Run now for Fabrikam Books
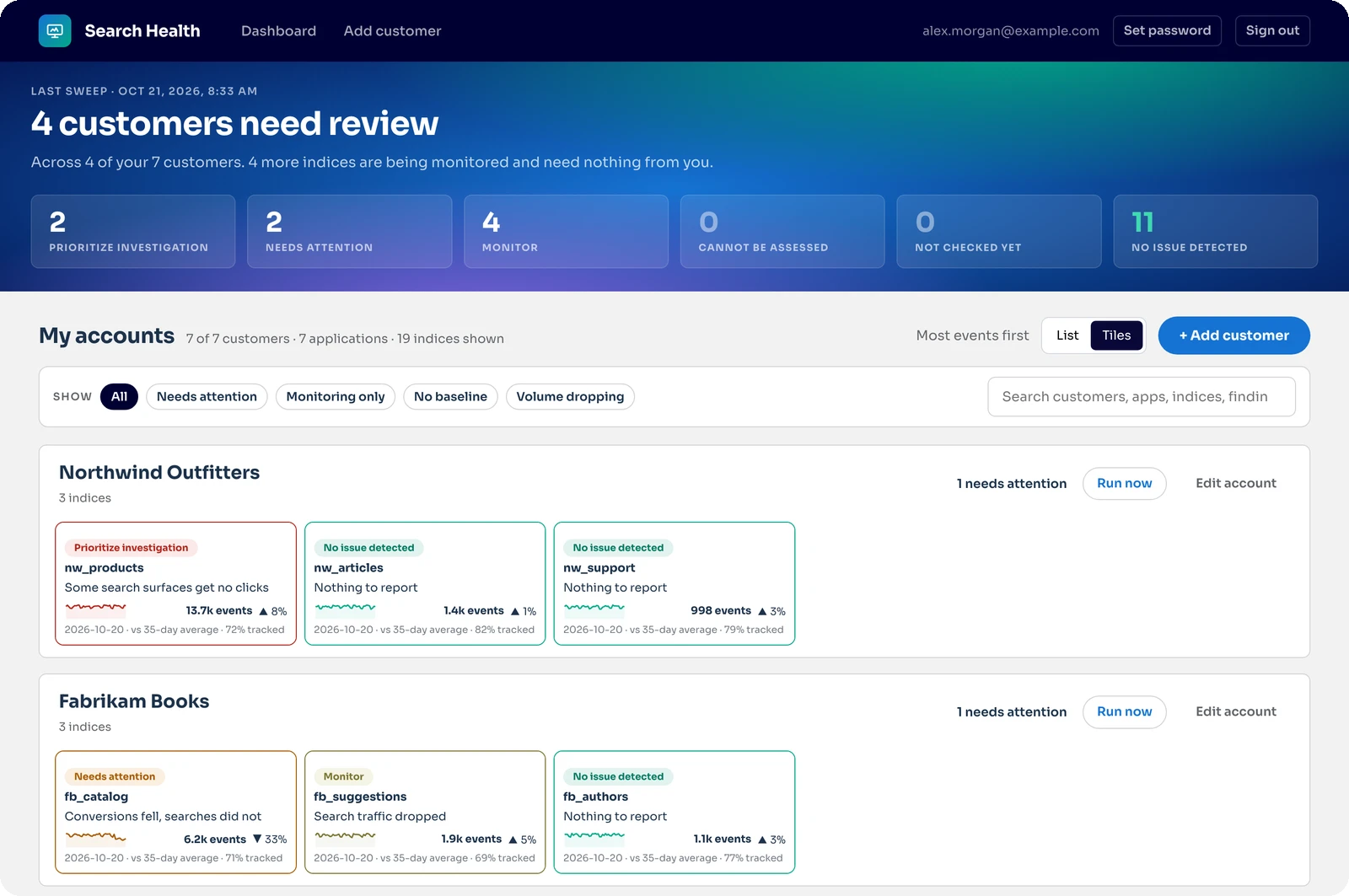Image resolution: width=1349 pixels, height=896 pixels. pos(1124,712)
